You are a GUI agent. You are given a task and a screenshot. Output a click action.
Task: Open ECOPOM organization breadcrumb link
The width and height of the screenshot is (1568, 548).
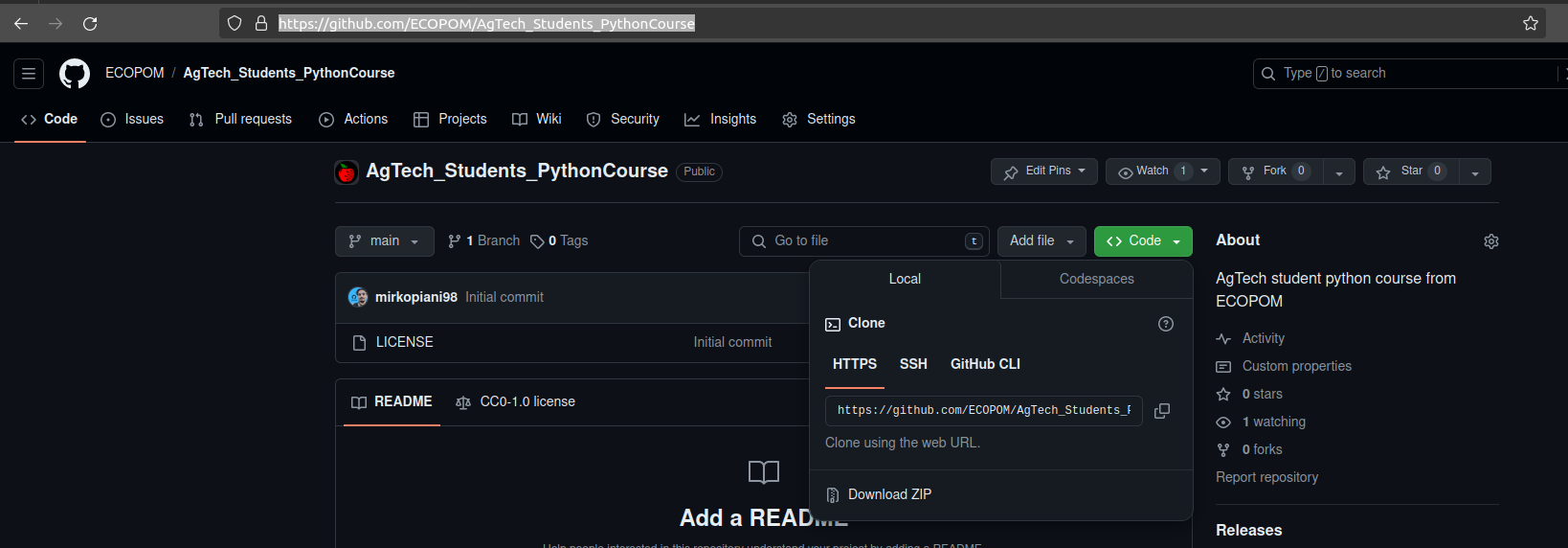pos(135,73)
